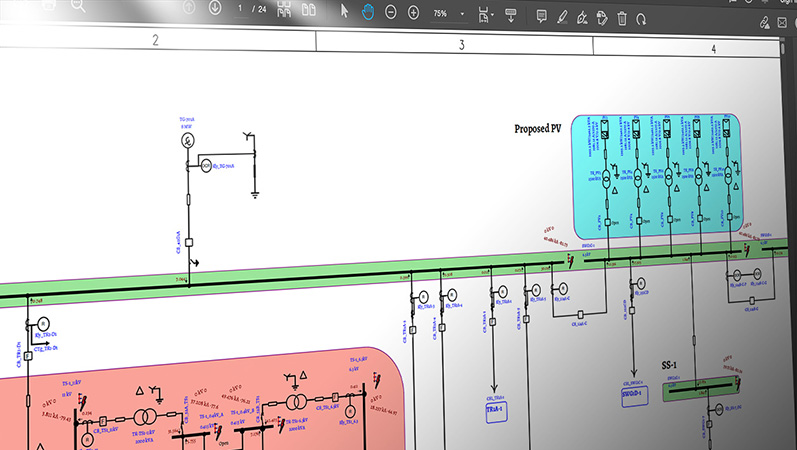797x450 pixels.
Task: Zoom in with the plus button
Action: click(x=414, y=13)
